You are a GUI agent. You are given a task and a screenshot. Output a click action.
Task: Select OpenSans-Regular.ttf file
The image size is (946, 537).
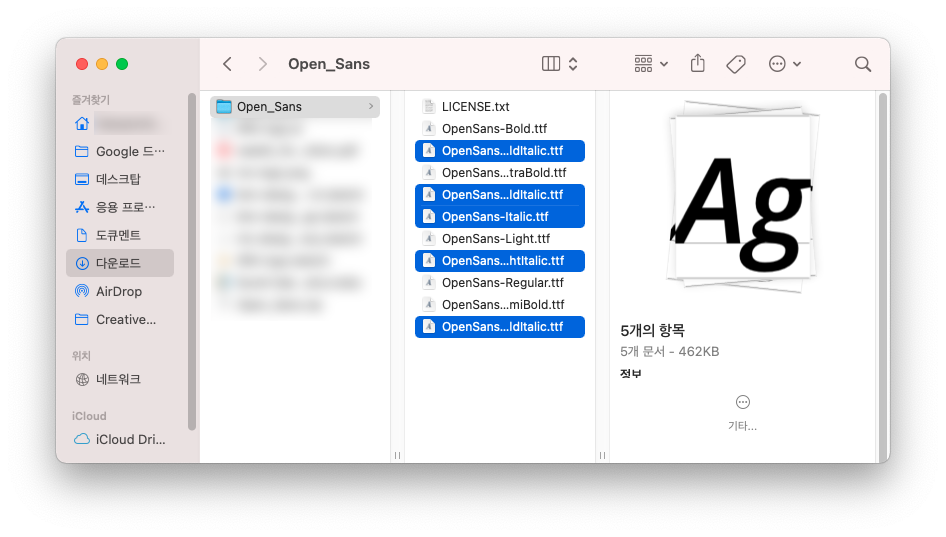pyautogui.click(x=500, y=283)
